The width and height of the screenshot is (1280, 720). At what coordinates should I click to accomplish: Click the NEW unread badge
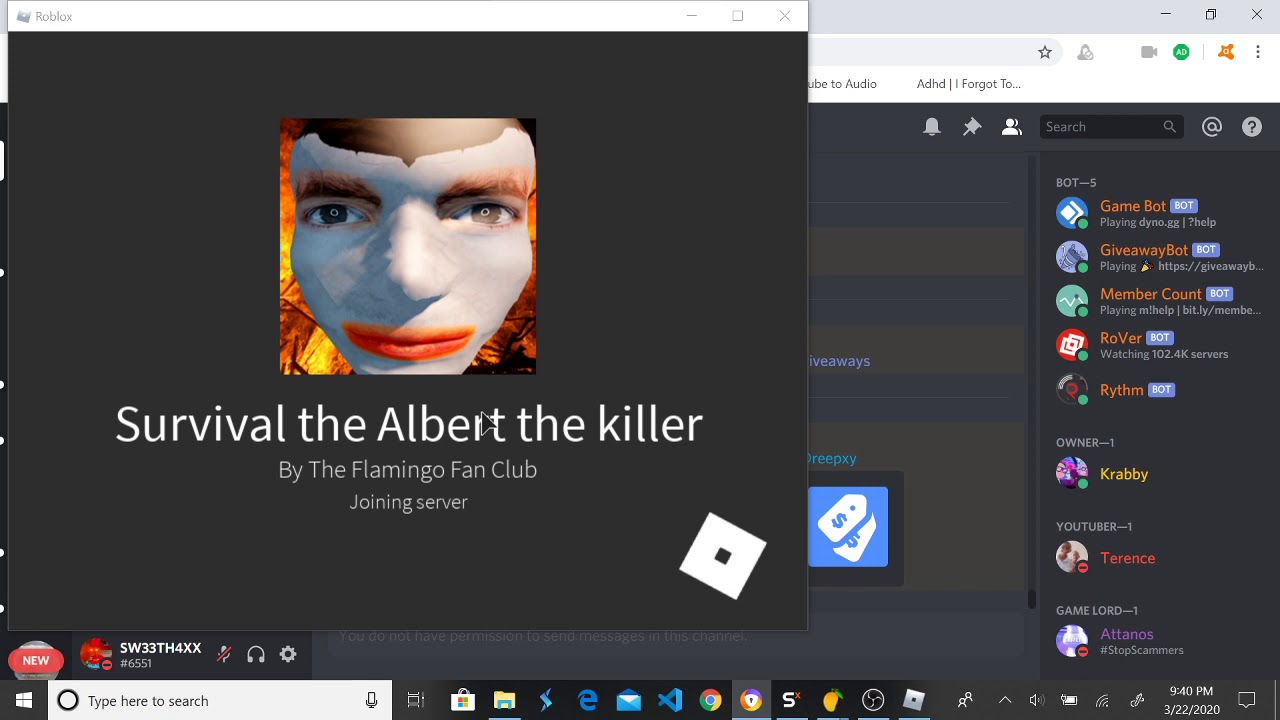[36, 660]
